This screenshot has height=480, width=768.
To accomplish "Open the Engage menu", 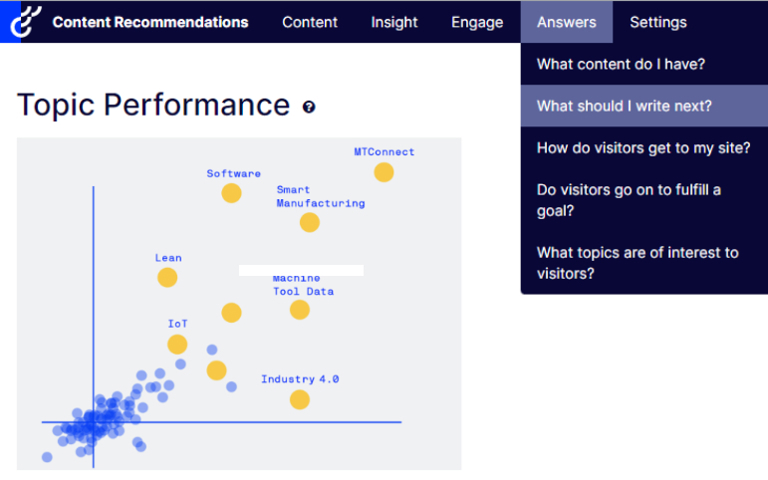I will (x=477, y=22).
